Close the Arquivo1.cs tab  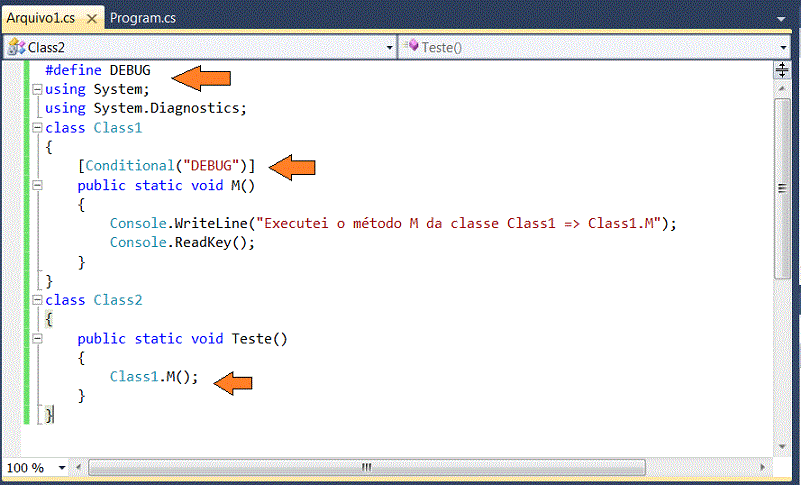coord(92,19)
